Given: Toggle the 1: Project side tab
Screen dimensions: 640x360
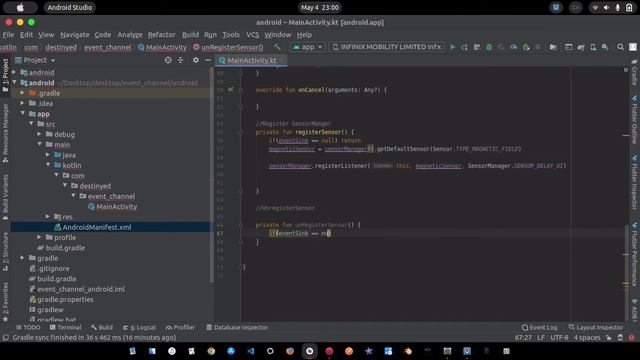Looking at the screenshot, I should pos(5,76).
